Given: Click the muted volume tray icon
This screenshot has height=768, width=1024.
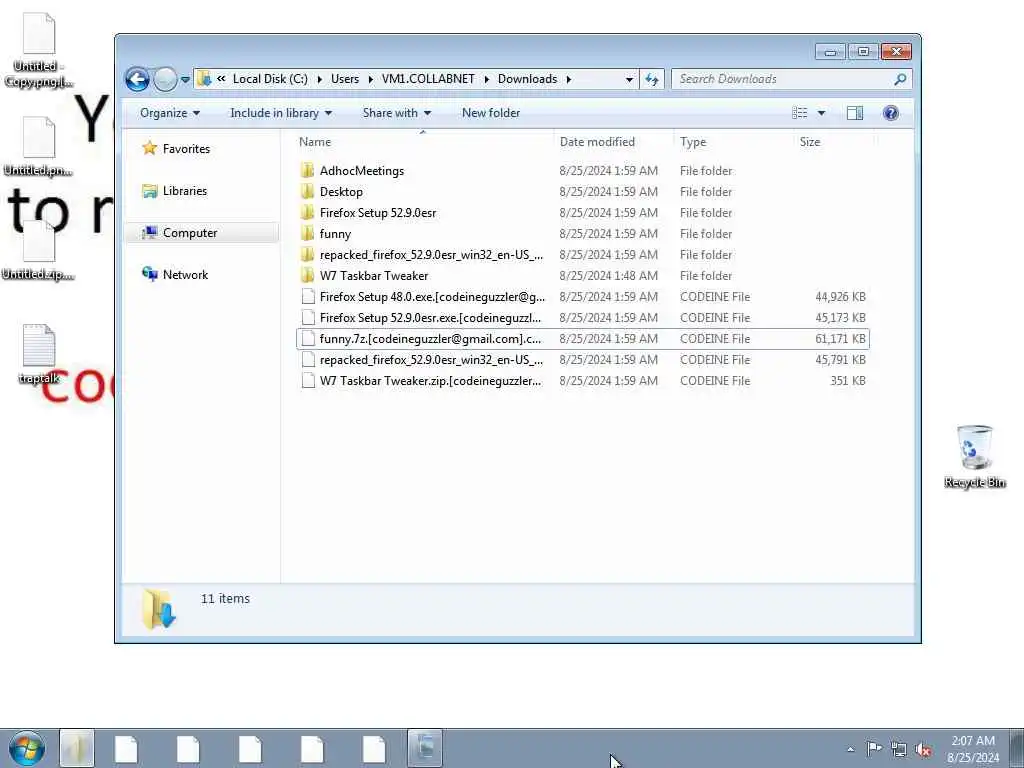Looking at the screenshot, I should [923, 750].
